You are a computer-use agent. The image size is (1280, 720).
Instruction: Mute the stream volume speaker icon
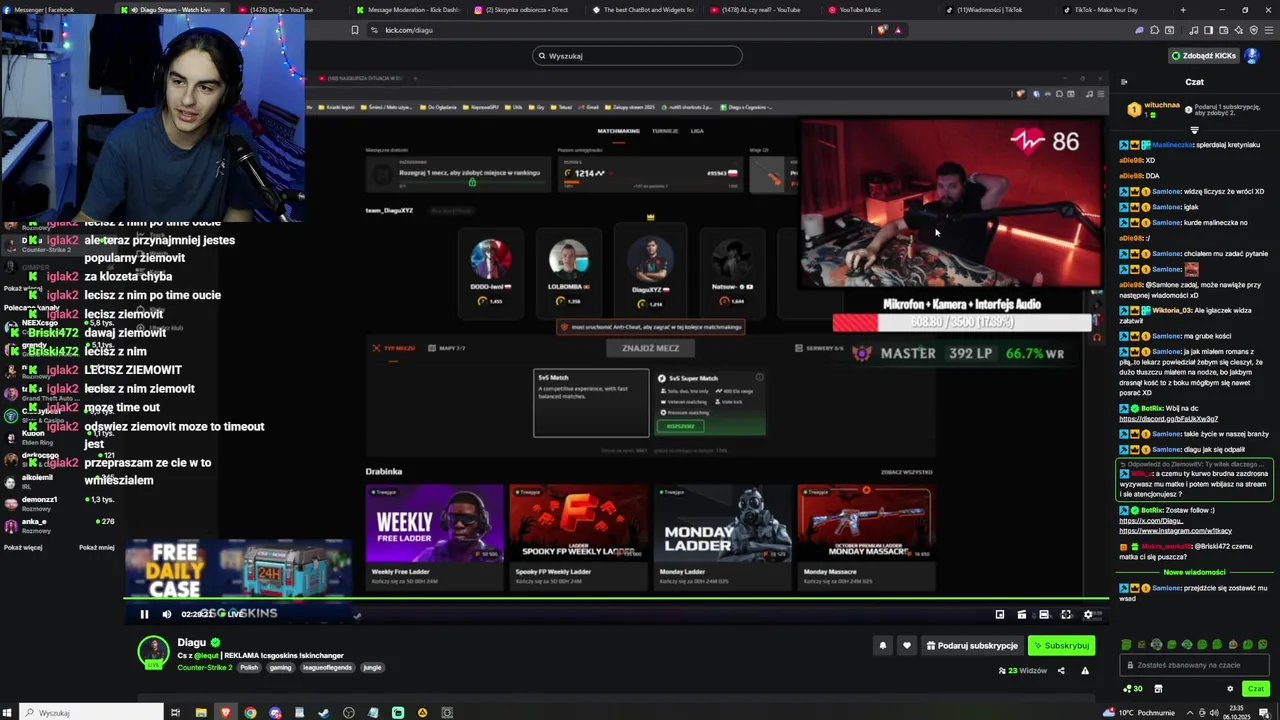click(167, 615)
